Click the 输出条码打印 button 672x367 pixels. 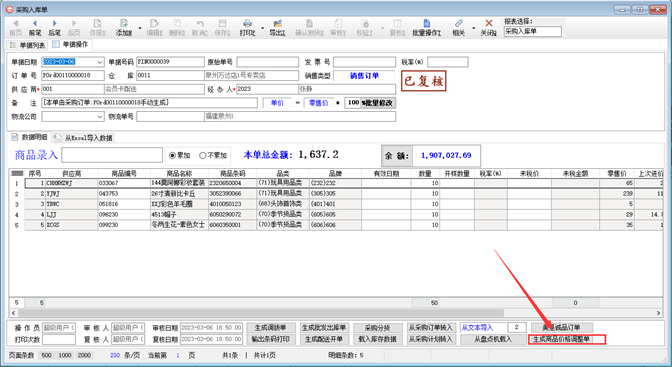click(270, 340)
